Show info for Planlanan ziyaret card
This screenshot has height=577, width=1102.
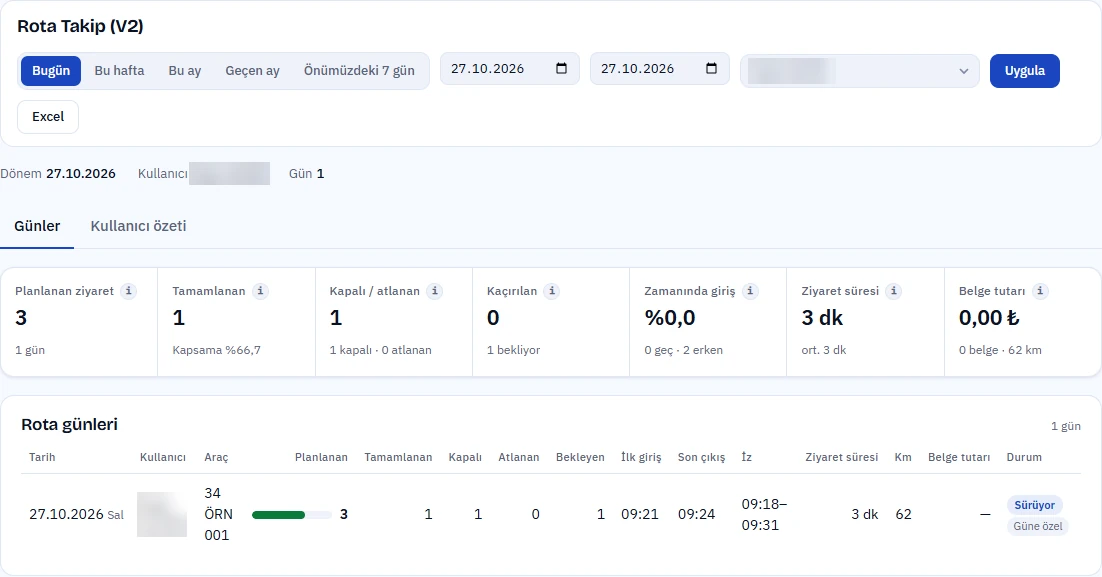pyautogui.click(x=128, y=291)
